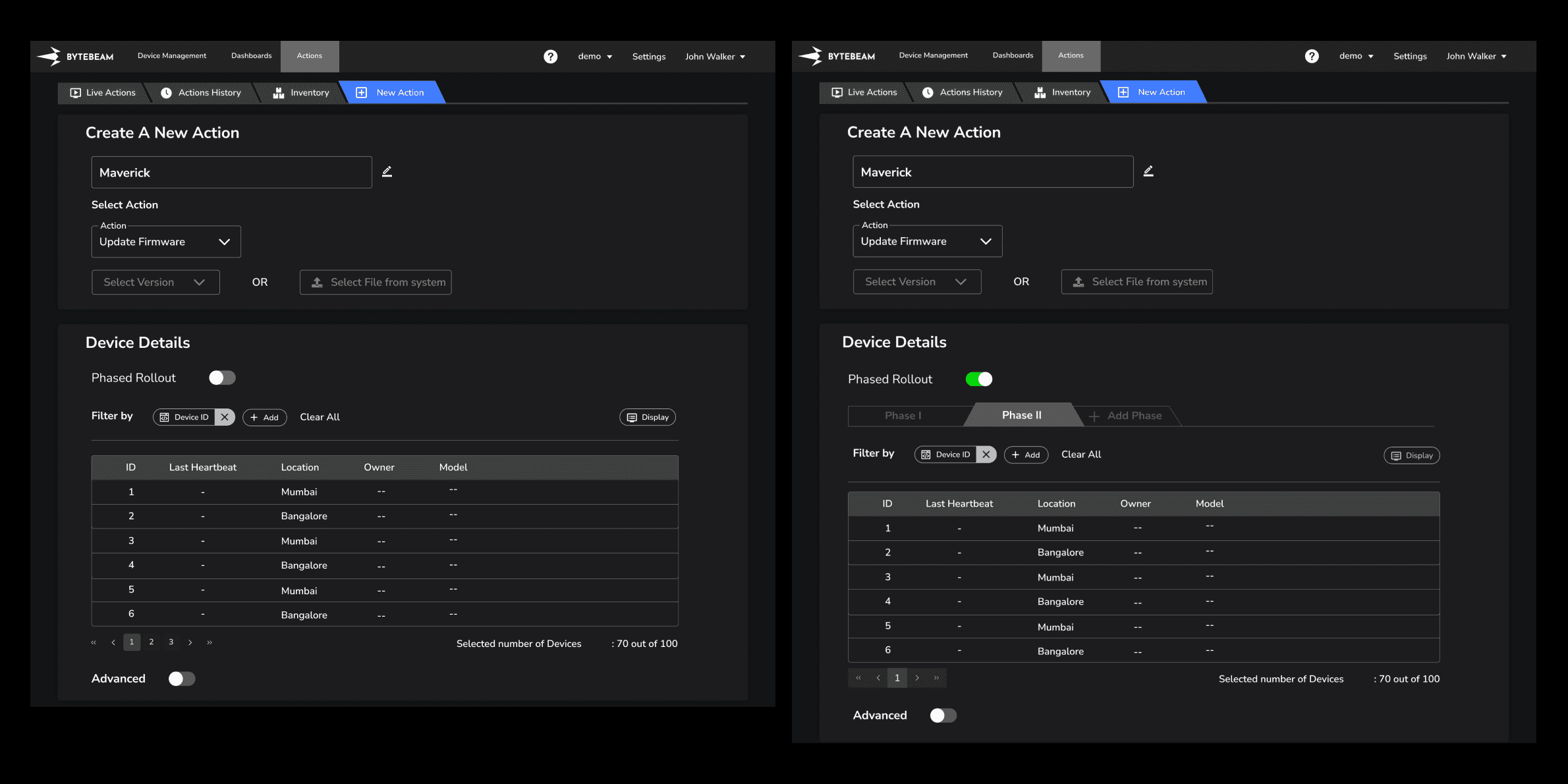The image size is (1568, 784).
Task: Click the Display icon button in right window
Action: pos(1412,455)
